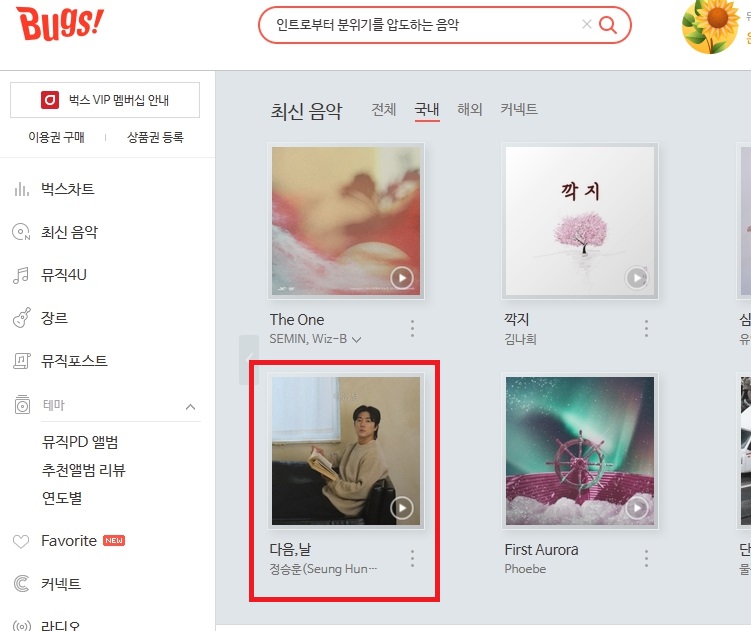Play the First Aurora album
Screen dimensions: 751x631
click(637, 508)
